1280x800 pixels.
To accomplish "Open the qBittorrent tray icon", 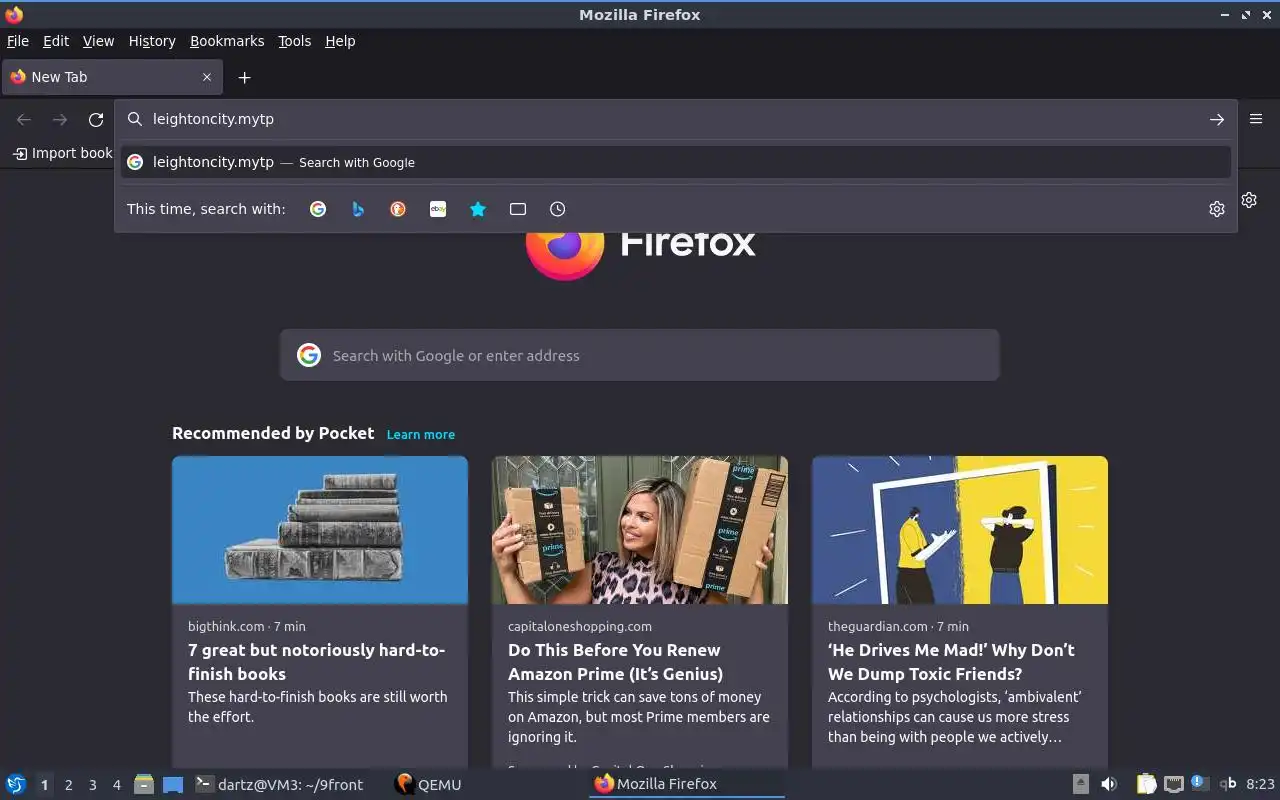I will [1228, 784].
